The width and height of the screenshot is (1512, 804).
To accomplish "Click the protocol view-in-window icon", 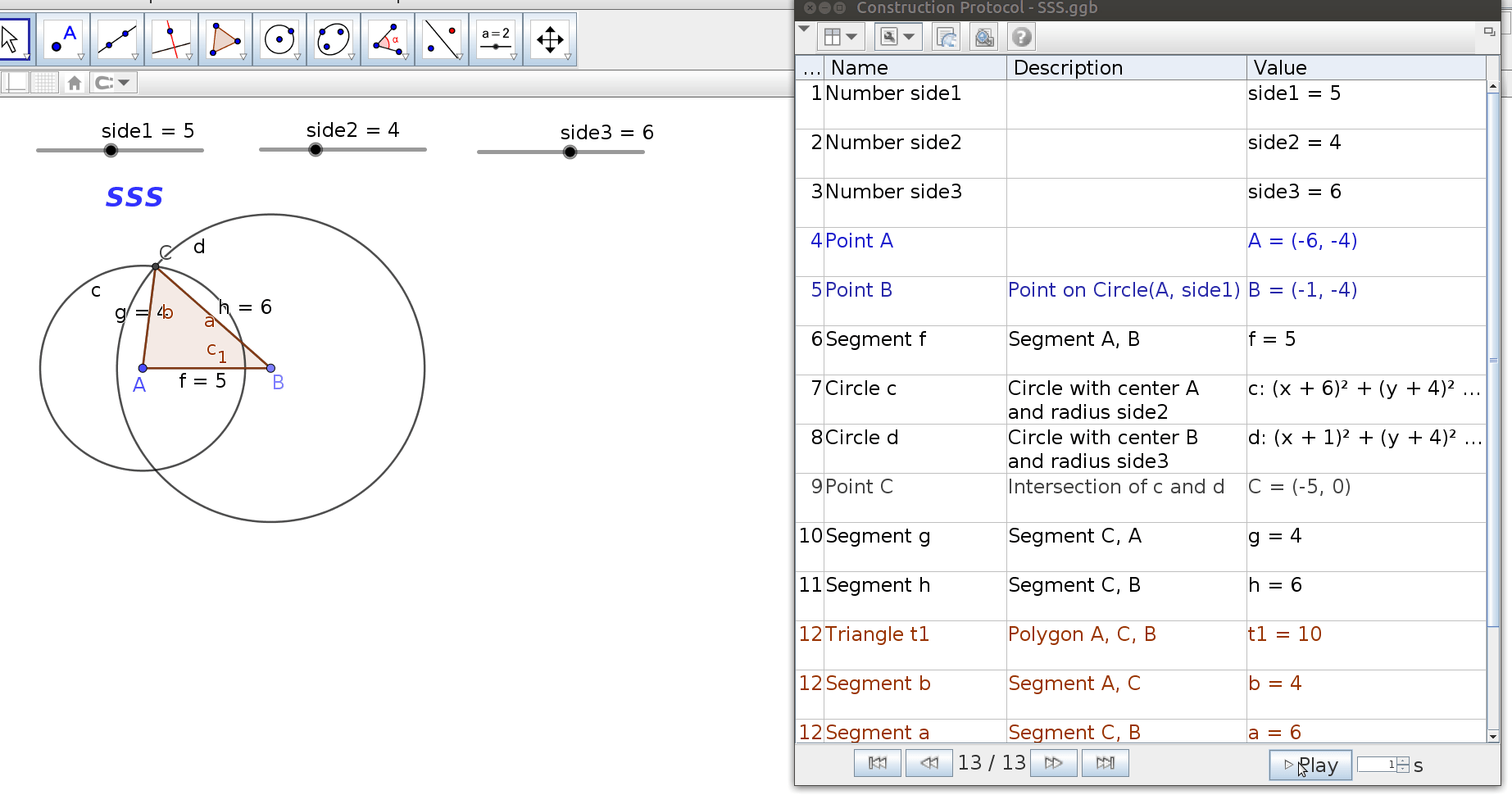I will pos(1489,31).
